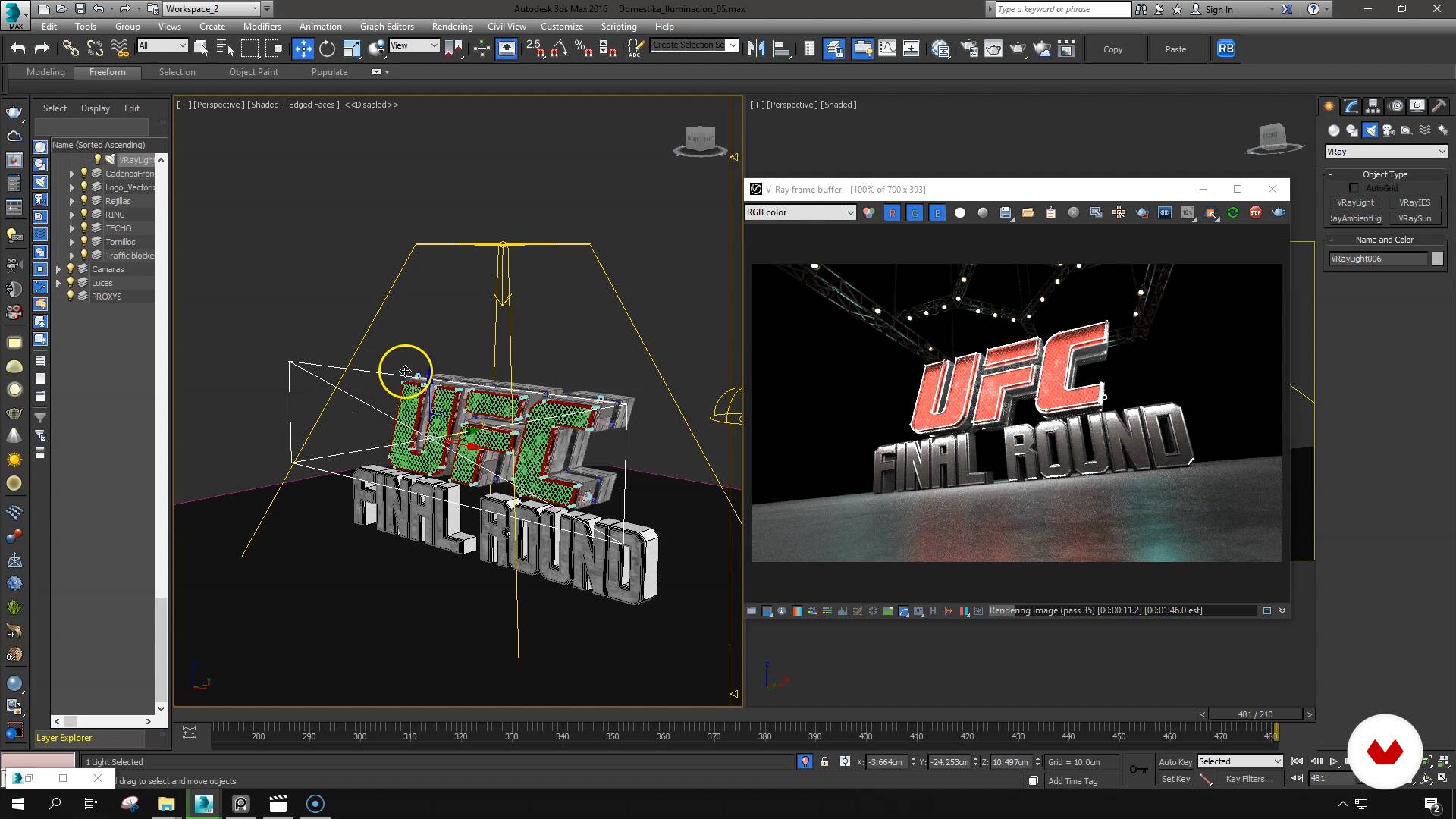Open the Hierarchy command panel tab
Image resolution: width=1456 pixels, height=819 pixels.
[x=1373, y=106]
